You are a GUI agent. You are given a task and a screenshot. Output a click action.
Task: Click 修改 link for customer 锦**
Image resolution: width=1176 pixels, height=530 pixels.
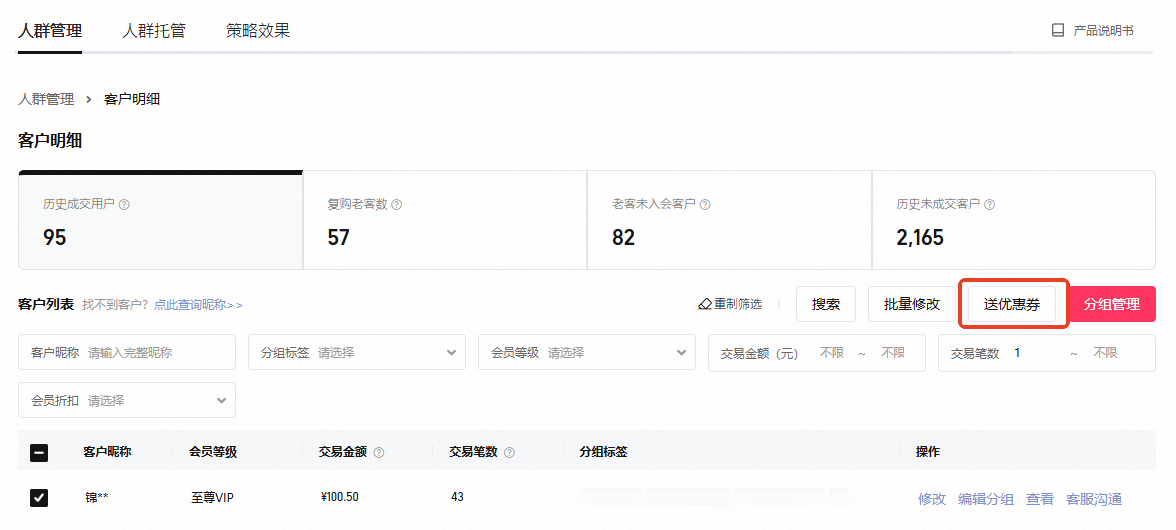click(932, 499)
